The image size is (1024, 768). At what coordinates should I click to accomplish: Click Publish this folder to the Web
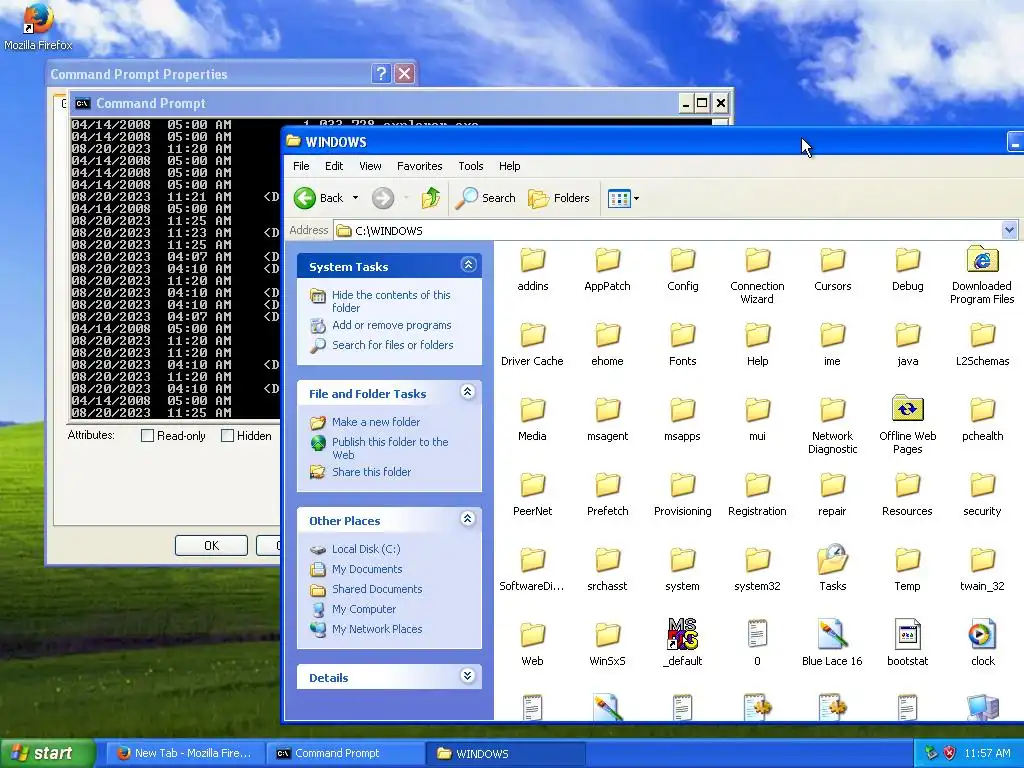(390, 448)
